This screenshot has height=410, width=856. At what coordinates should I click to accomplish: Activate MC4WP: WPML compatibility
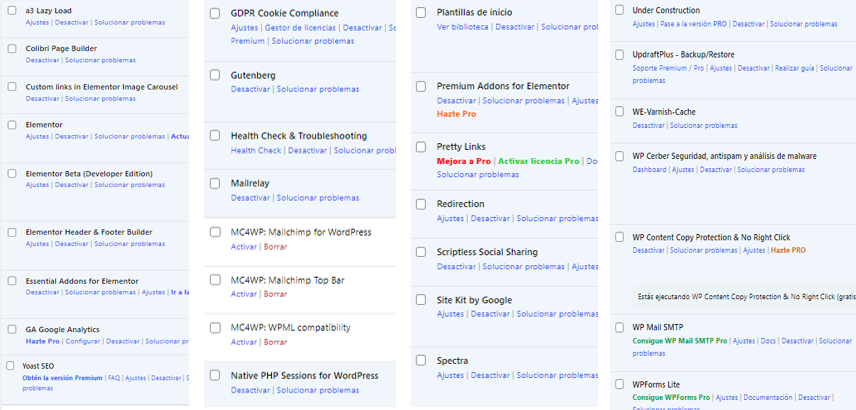243,342
